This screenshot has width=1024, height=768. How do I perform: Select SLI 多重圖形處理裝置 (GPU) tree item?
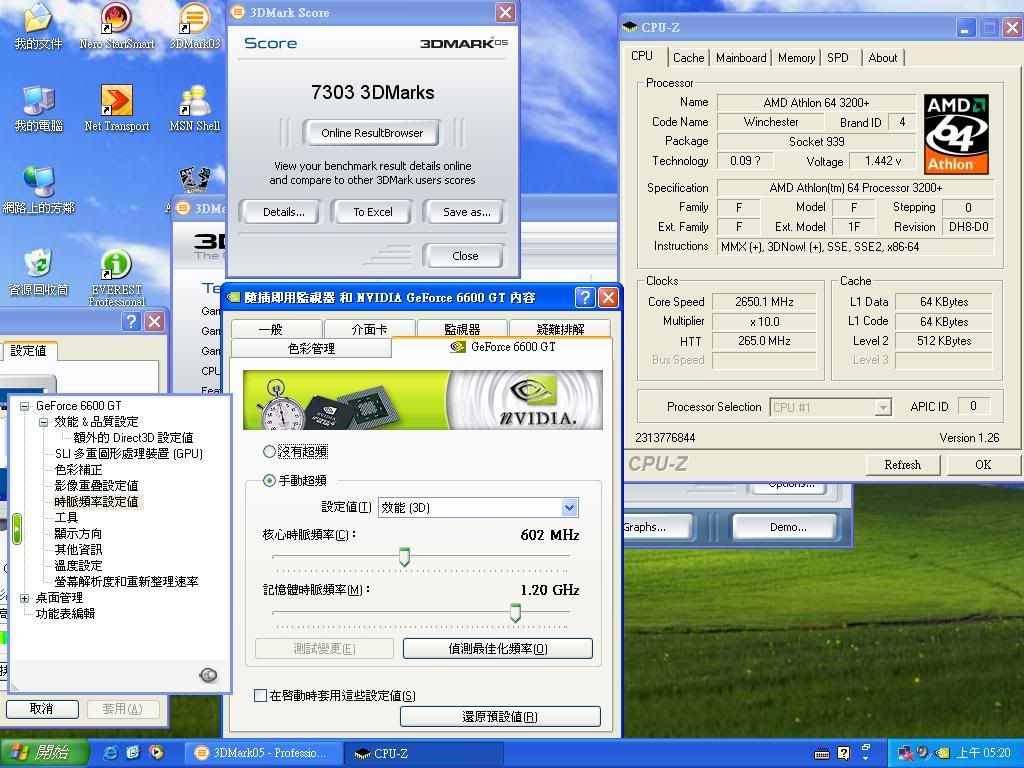coord(129,454)
